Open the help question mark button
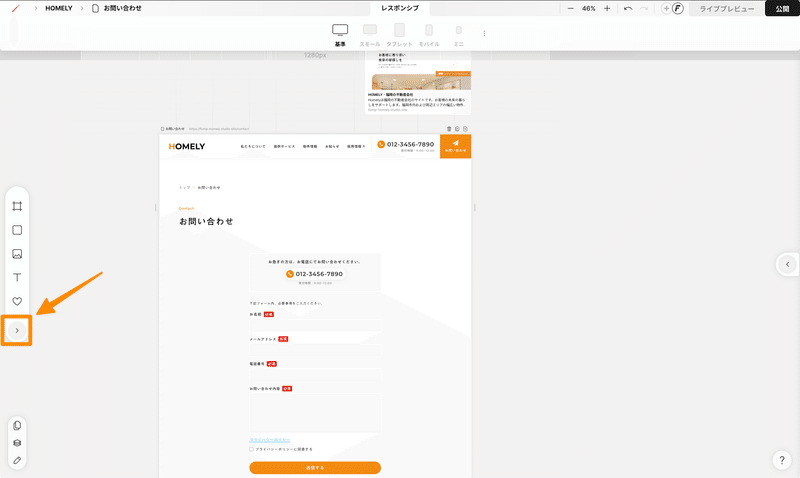800x478 pixels. [x=782, y=460]
